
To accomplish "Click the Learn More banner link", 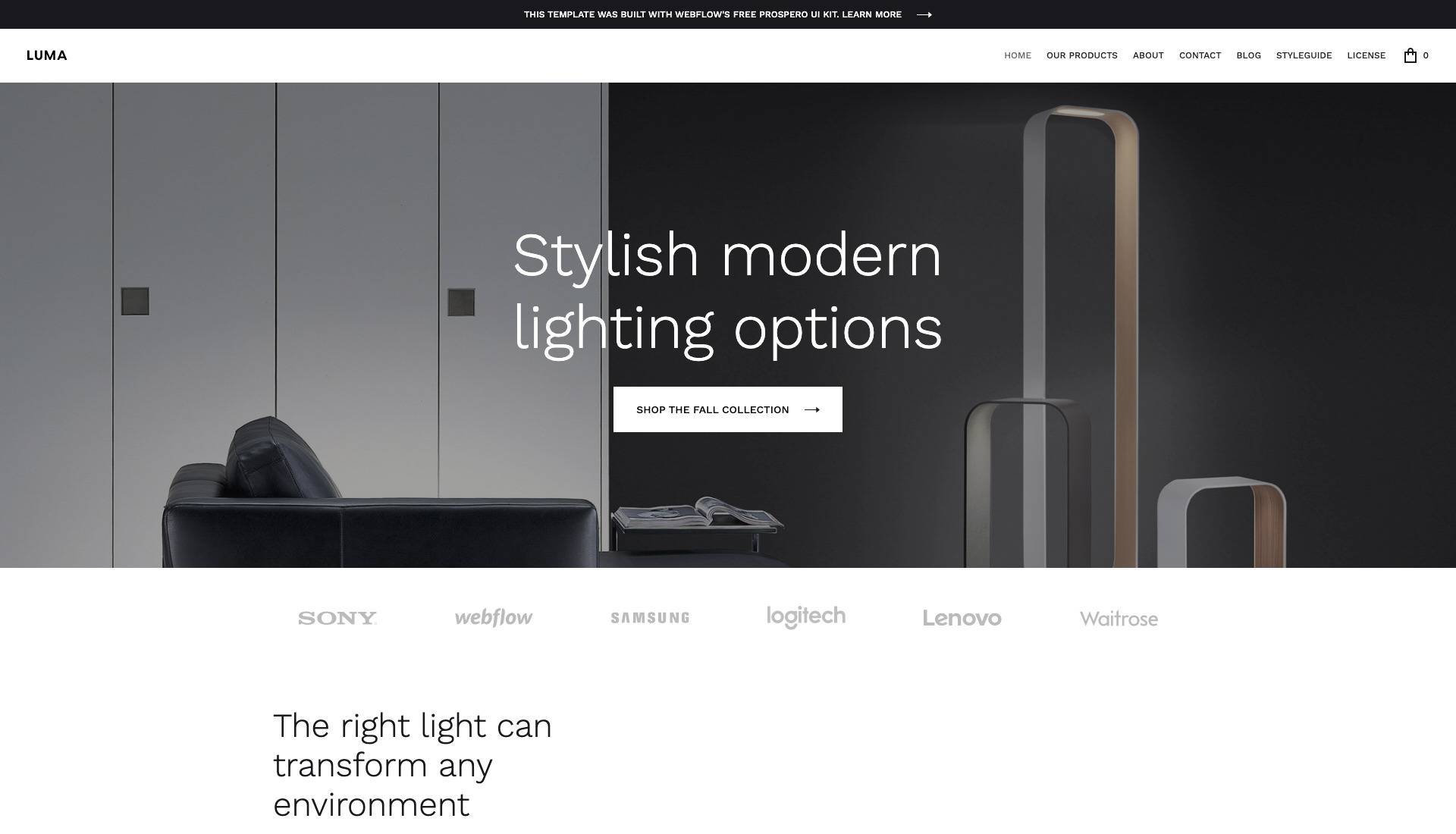I will [871, 14].
